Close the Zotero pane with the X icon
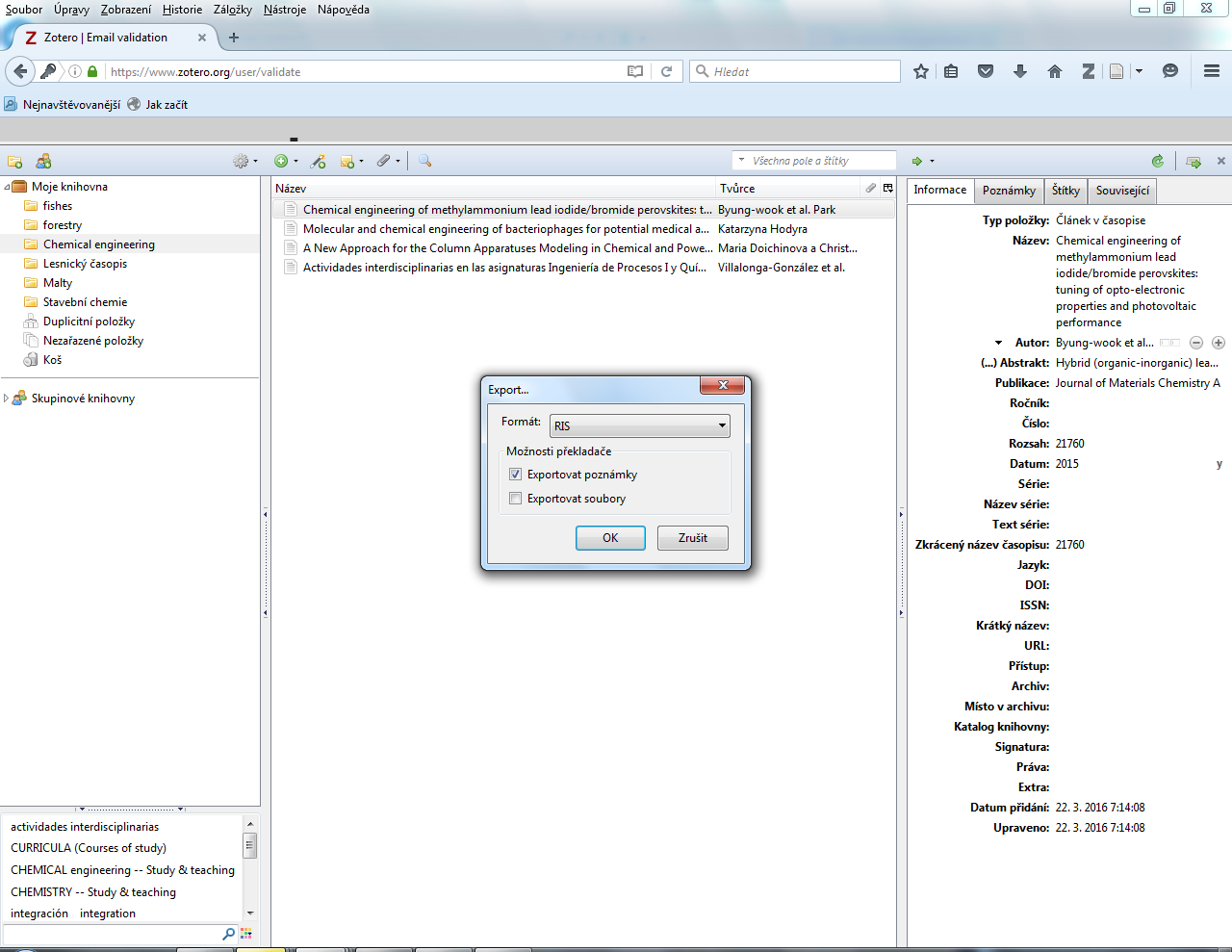 tap(1221, 161)
